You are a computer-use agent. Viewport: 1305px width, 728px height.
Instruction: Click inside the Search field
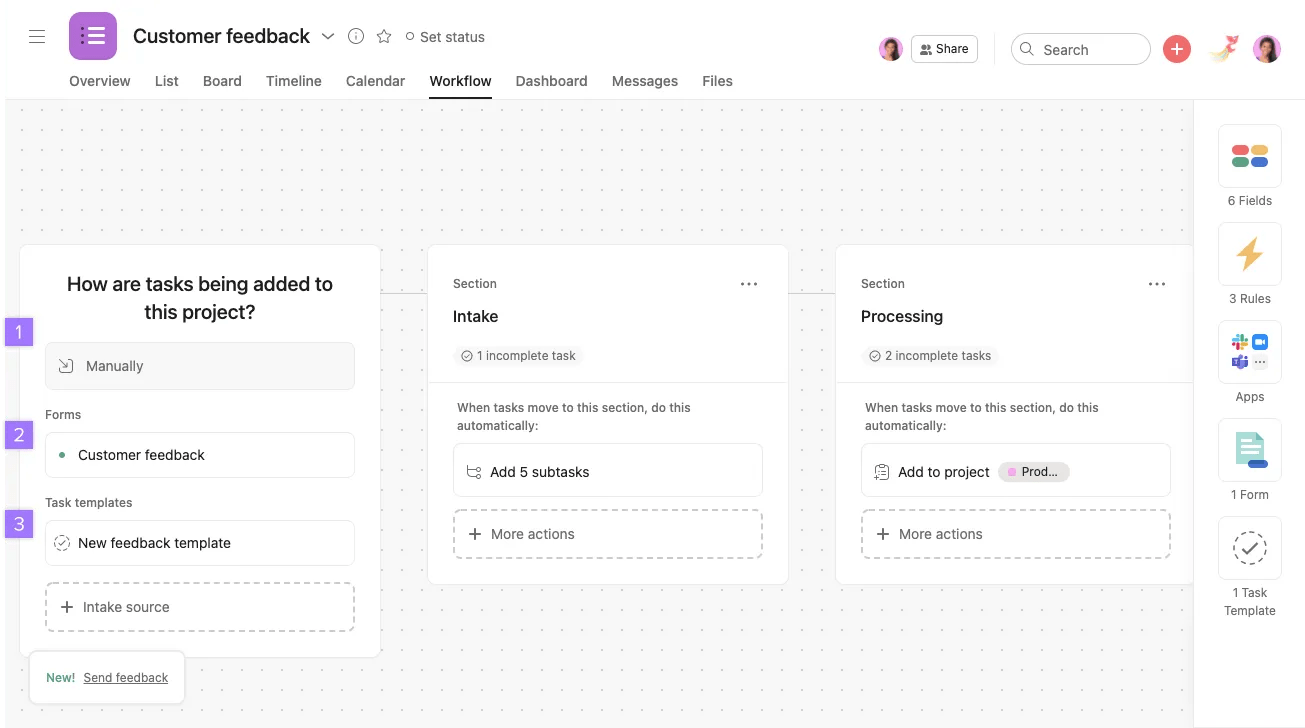point(1080,48)
